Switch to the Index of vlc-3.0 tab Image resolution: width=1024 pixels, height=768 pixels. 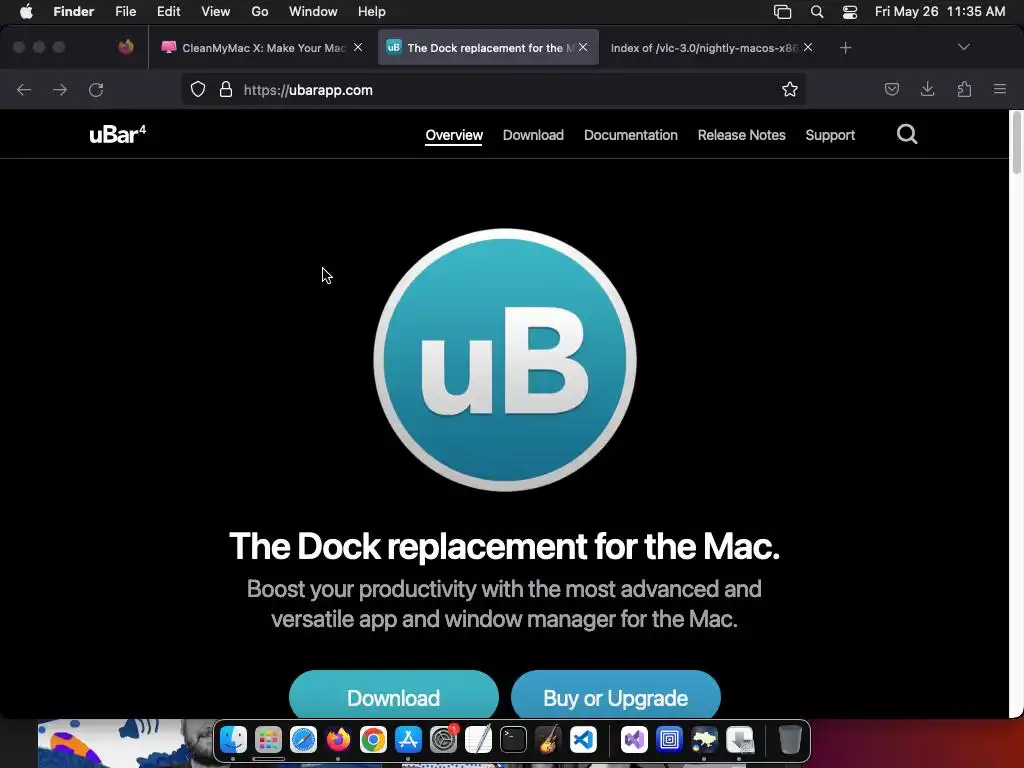pyautogui.click(x=704, y=48)
